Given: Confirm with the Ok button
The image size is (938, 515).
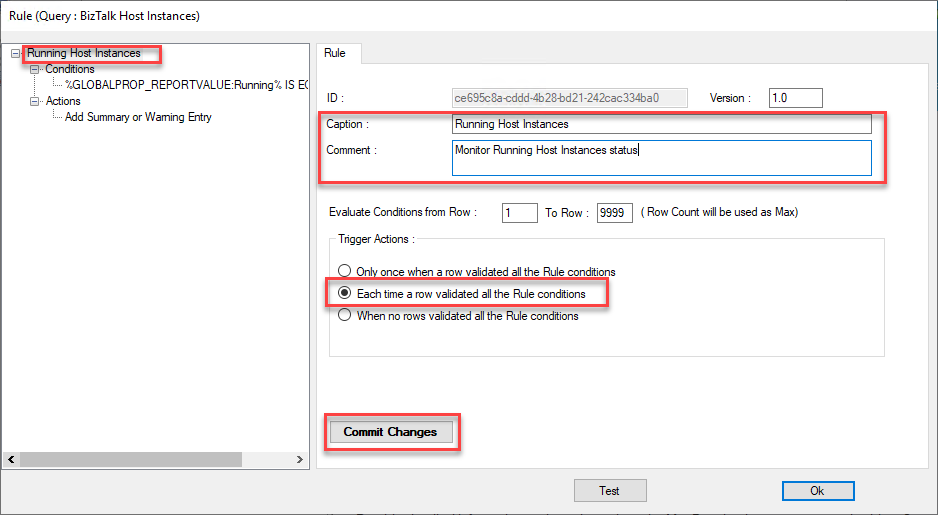Looking at the screenshot, I should pos(817,490).
